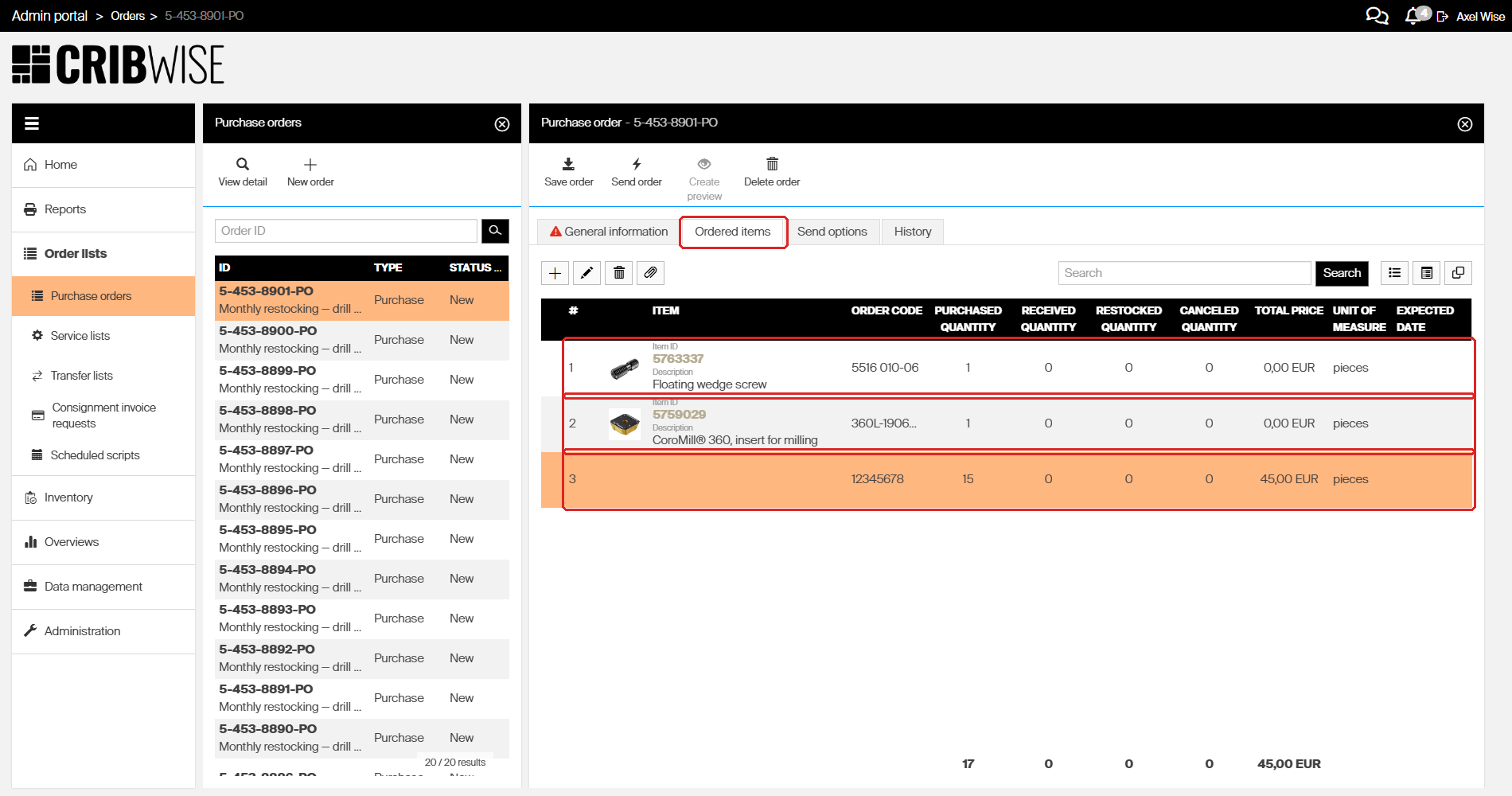Click the add item plus icon

pyautogui.click(x=555, y=273)
